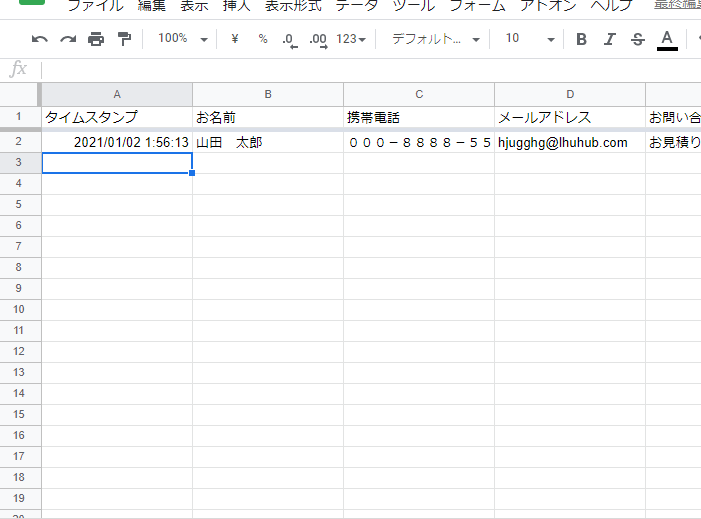Click the undo arrow icon
701x519 pixels.
pyautogui.click(x=40, y=39)
